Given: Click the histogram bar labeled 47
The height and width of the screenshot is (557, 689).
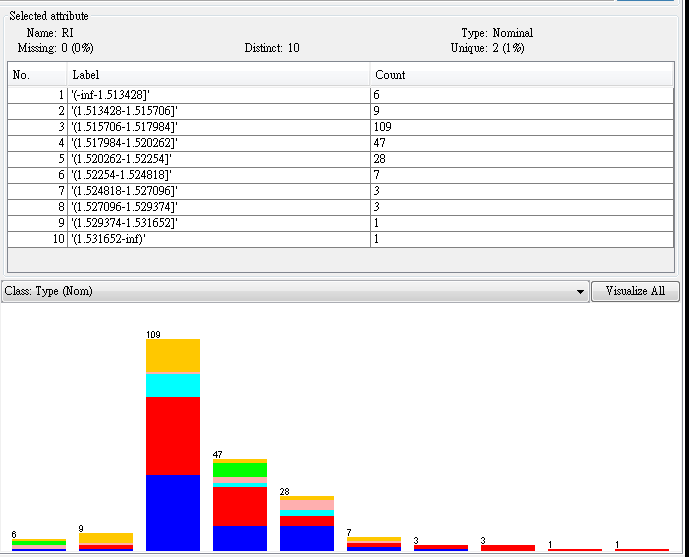Looking at the screenshot, I should pos(240,505).
